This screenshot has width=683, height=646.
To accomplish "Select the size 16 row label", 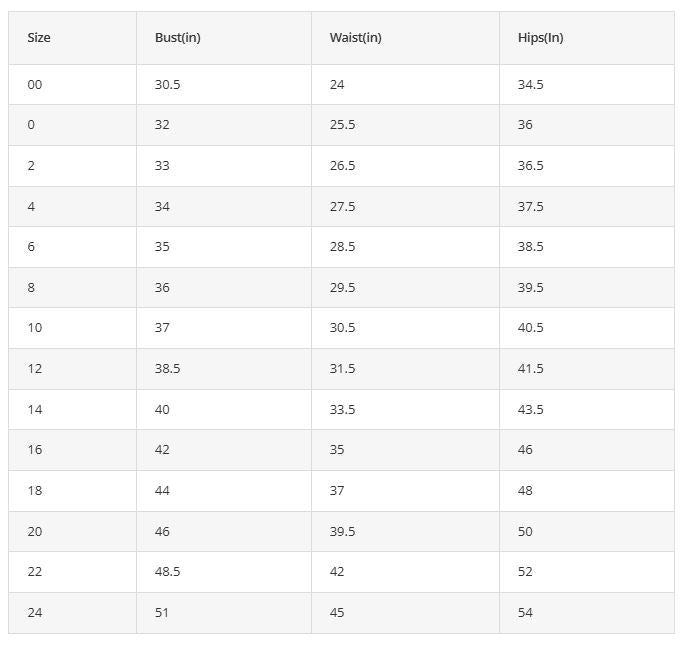I will coord(35,450).
